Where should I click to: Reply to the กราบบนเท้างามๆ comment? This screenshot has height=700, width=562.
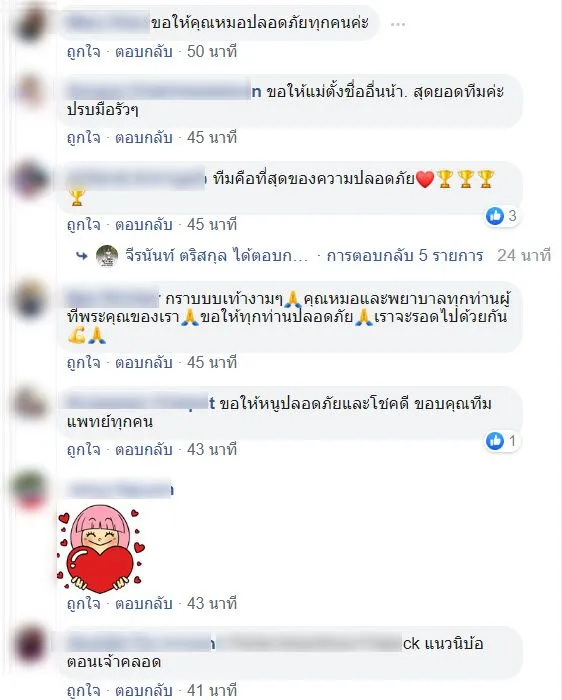144,362
